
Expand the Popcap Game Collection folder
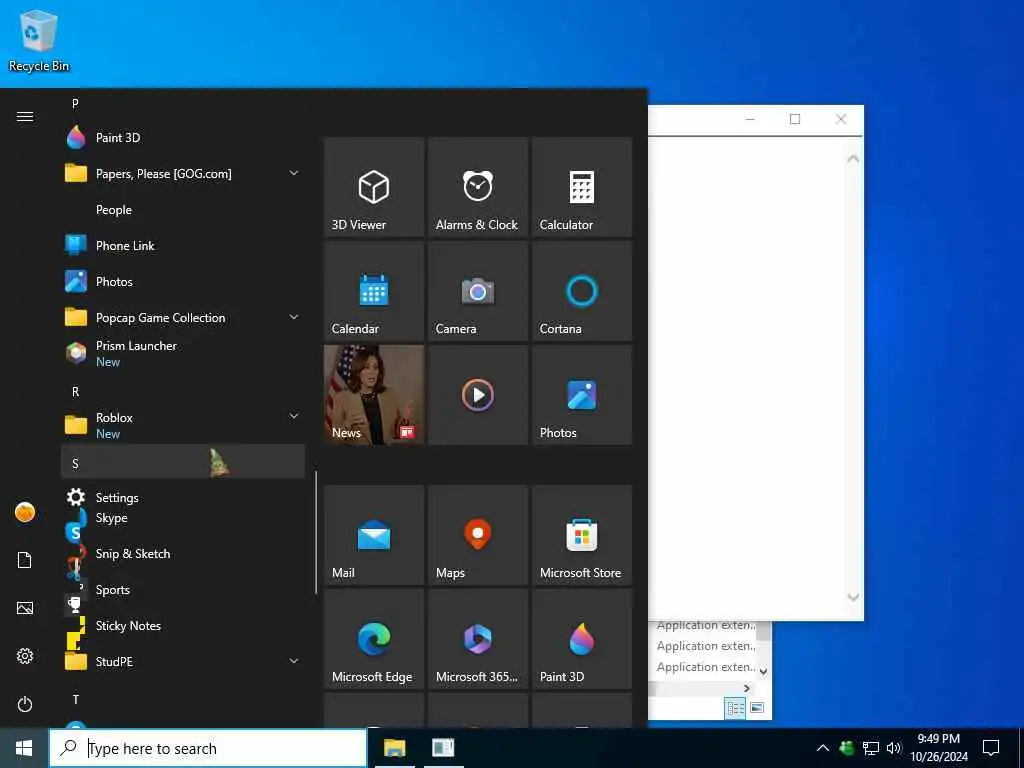coord(183,317)
